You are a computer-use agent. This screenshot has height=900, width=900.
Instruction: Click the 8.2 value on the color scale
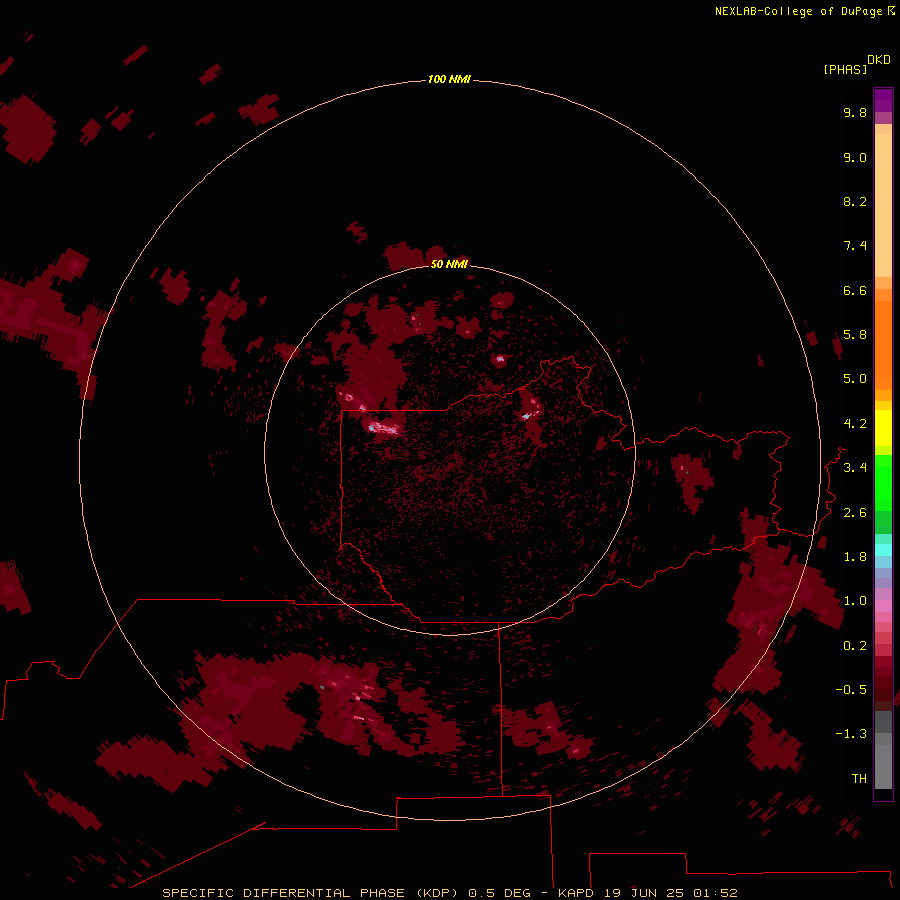(855, 201)
